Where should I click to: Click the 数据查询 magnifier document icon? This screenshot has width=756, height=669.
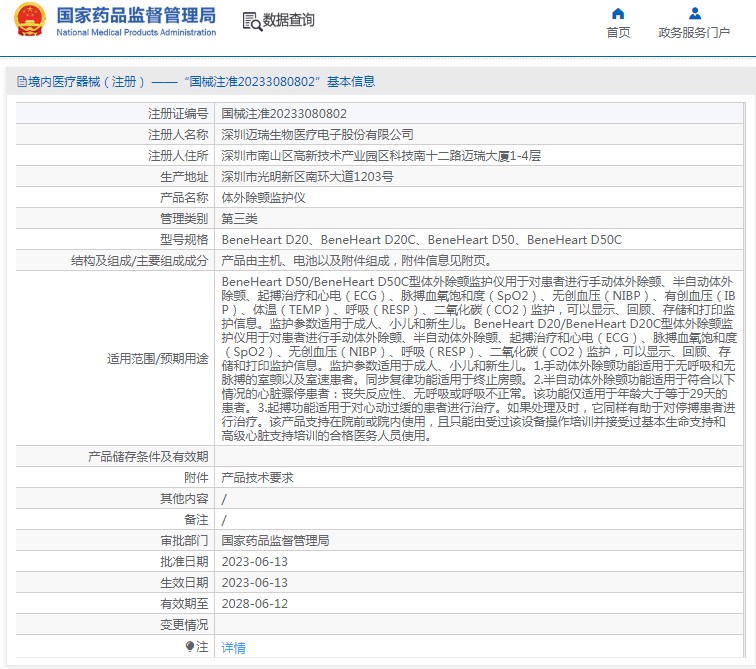point(252,21)
